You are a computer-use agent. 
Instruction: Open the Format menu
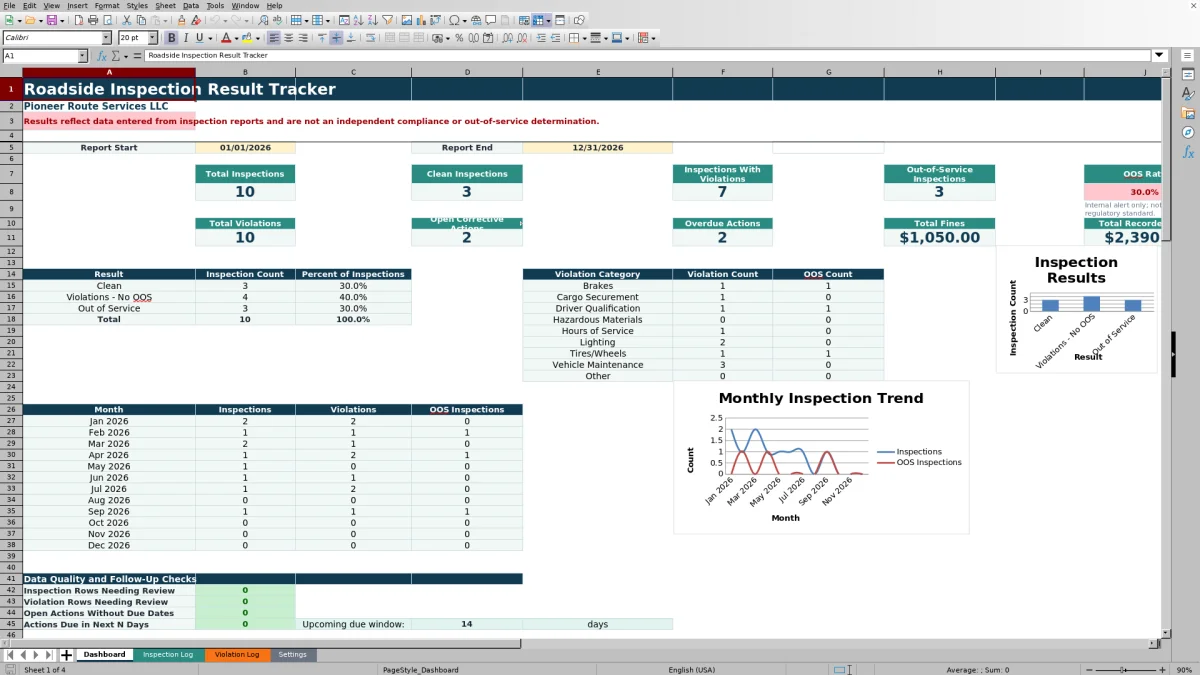click(107, 5)
